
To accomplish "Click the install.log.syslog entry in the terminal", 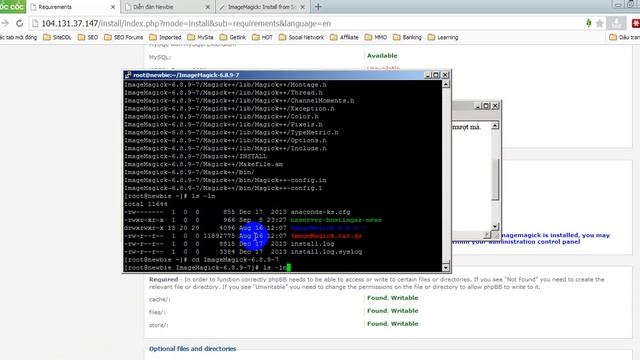I will pos(326,252).
